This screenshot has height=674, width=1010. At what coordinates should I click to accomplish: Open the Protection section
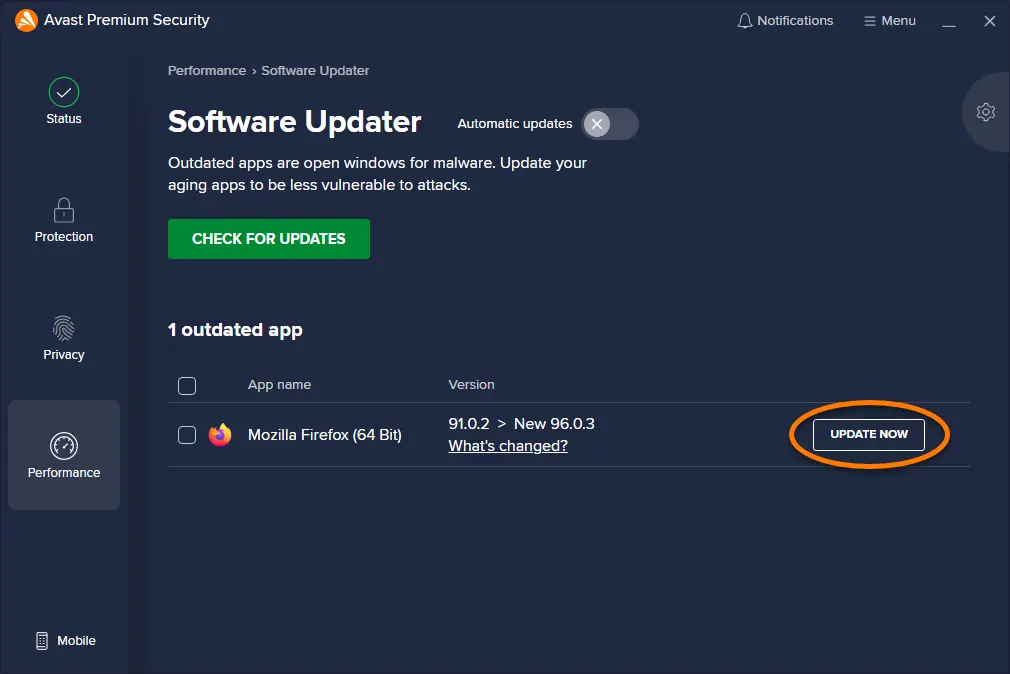pos(64,220)
